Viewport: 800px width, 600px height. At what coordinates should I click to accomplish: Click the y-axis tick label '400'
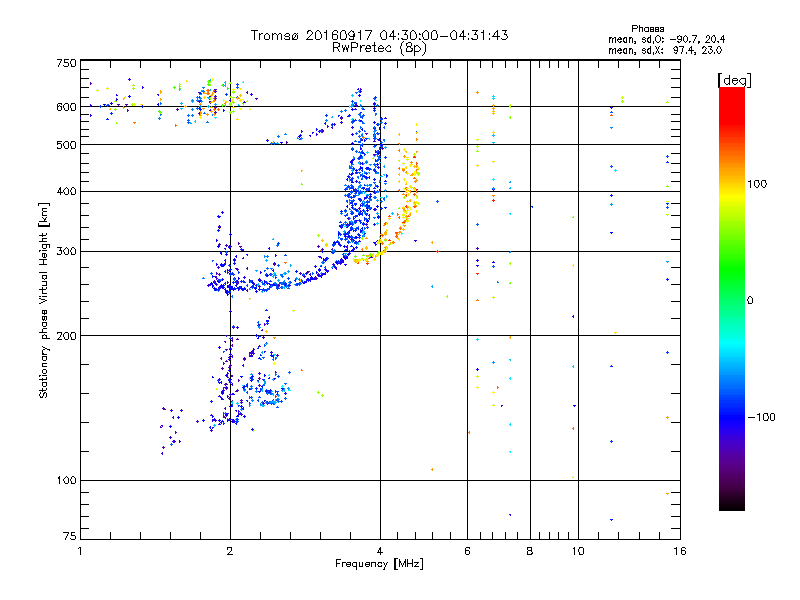point(66,192)
